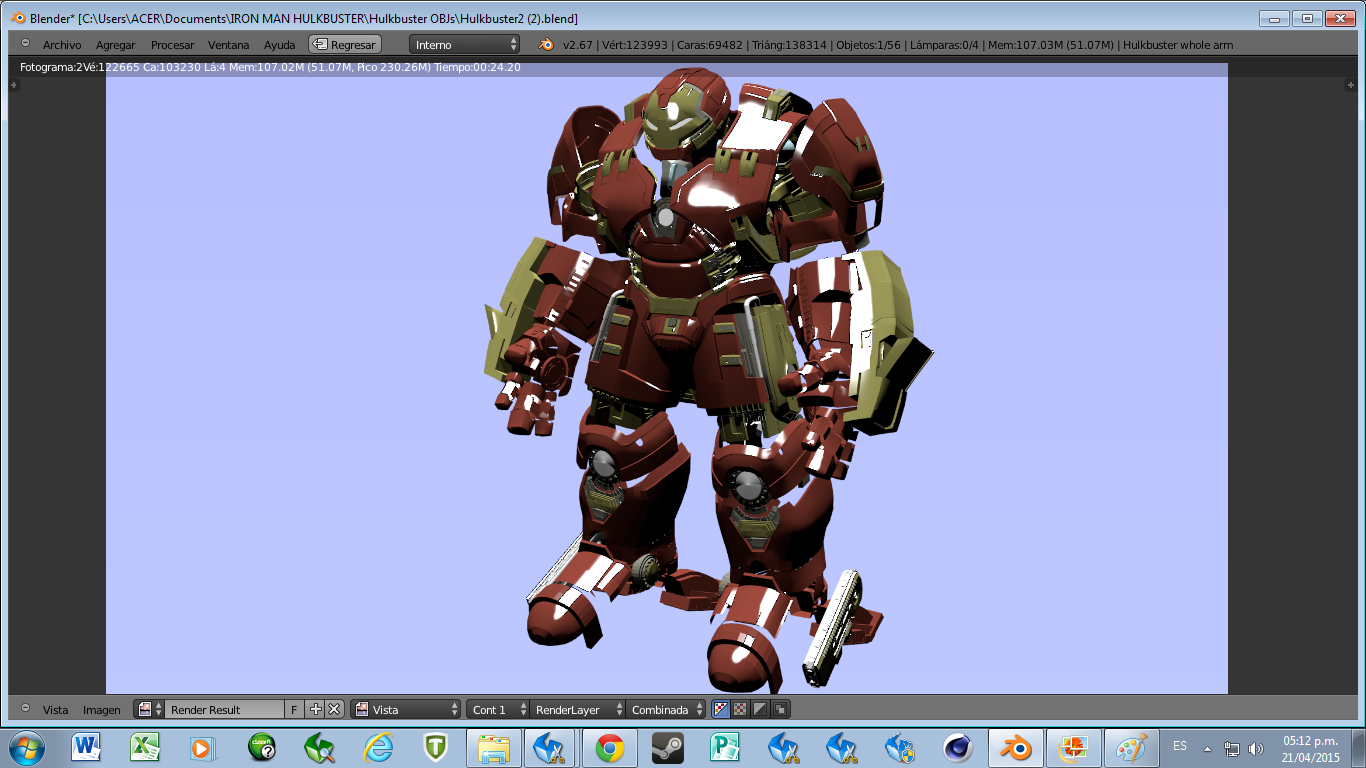This screenshot has height=768, width=1366.
Task: Open Steam from the taskbar
Action: click(667, 747)
